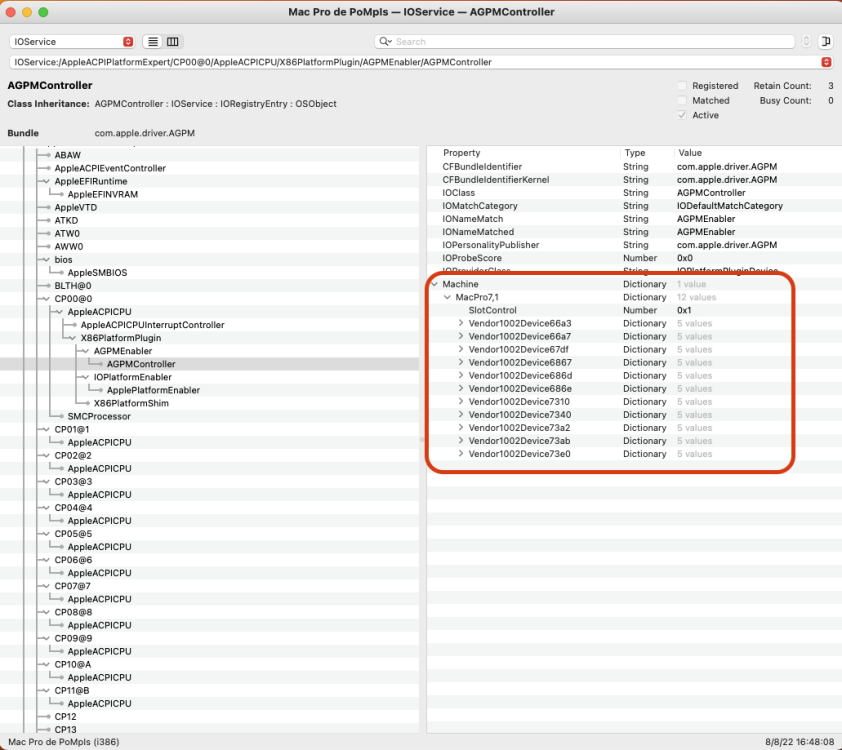Collapse the IOPlatformEnabler node
This screenshot has width=842, height=750.
pos(85,377)
